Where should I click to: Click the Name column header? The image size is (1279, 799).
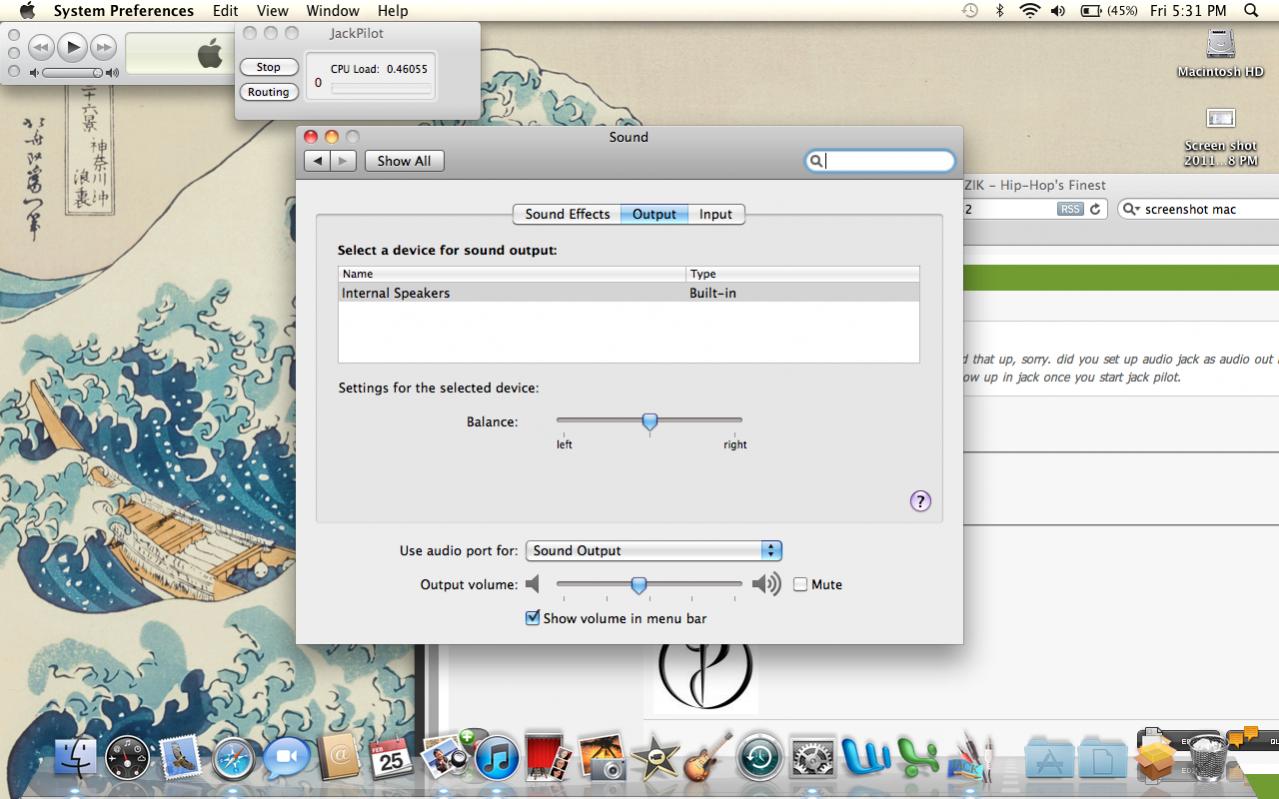[x=512, y=274]
